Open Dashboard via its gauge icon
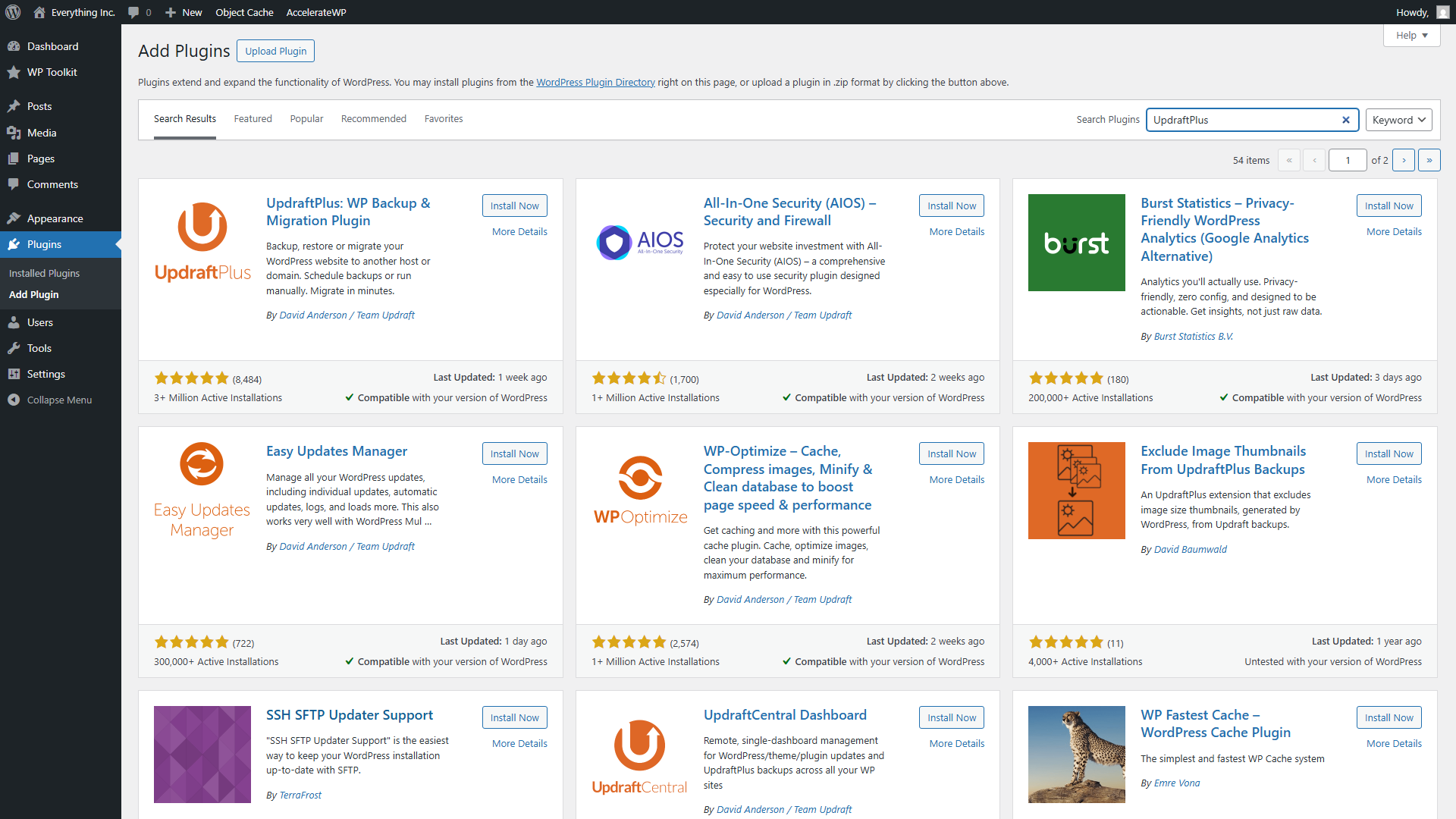The image size is (1456, 819). tap(14, 46)
